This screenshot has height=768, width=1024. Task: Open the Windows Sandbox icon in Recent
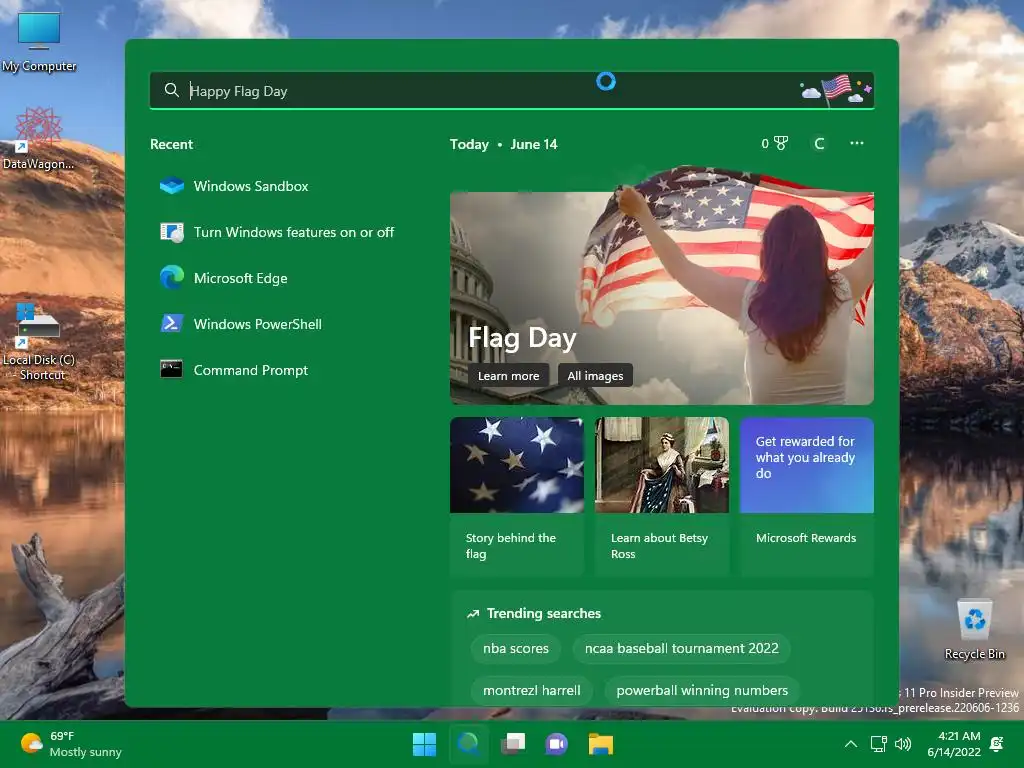[x=172, y=186]
